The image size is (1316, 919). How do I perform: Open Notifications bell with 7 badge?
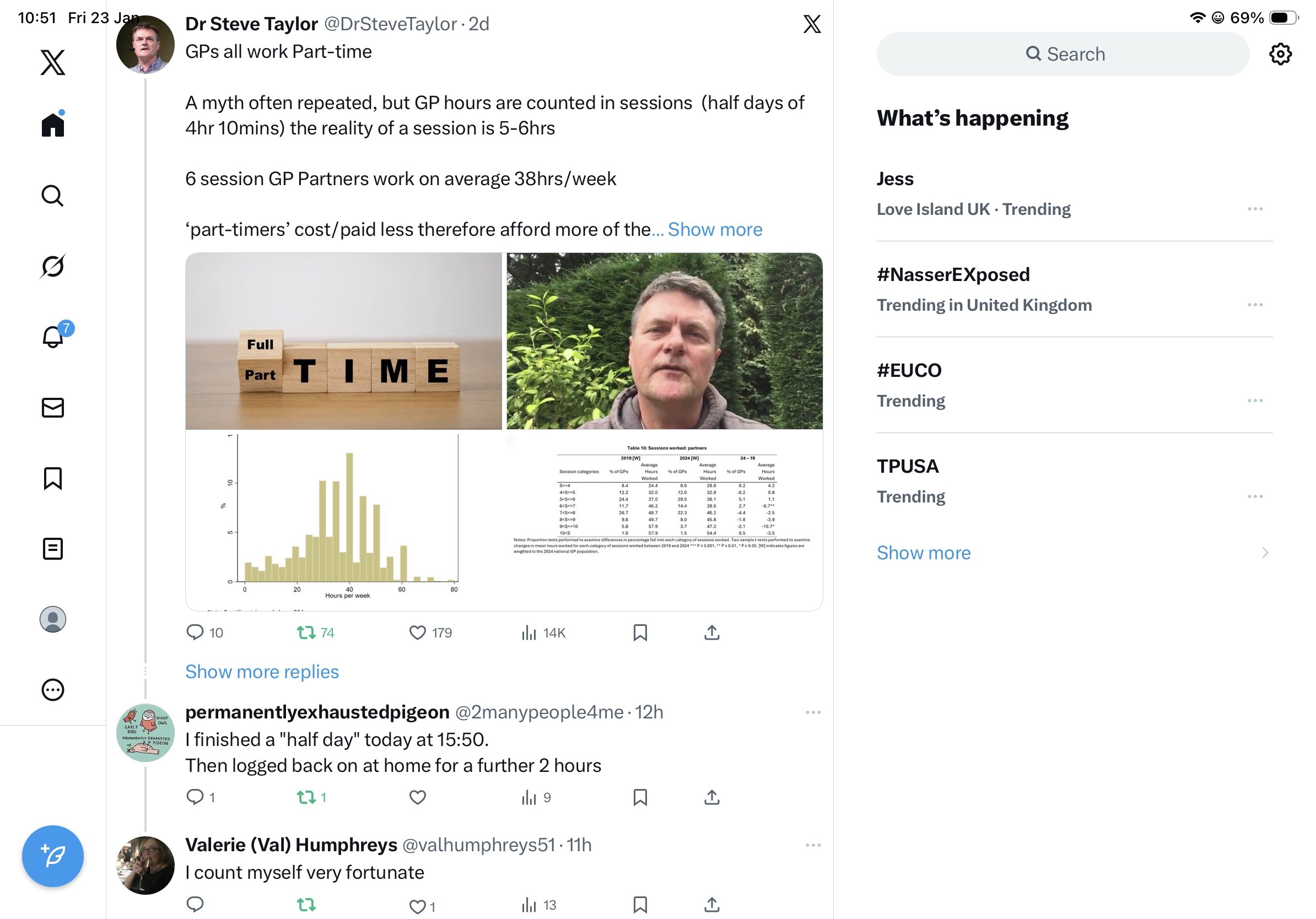tap(53, 336)
